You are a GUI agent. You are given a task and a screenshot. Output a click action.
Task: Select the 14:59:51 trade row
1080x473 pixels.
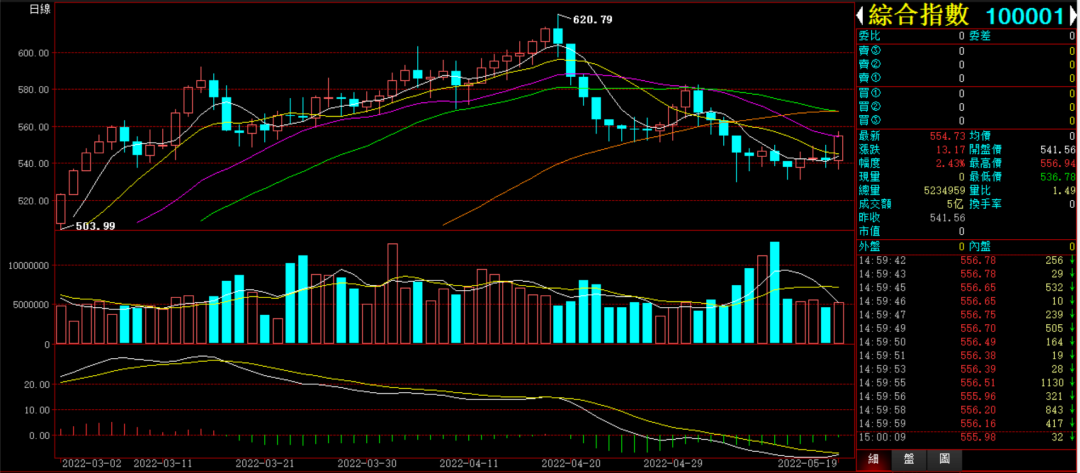(x=966, y=355)
